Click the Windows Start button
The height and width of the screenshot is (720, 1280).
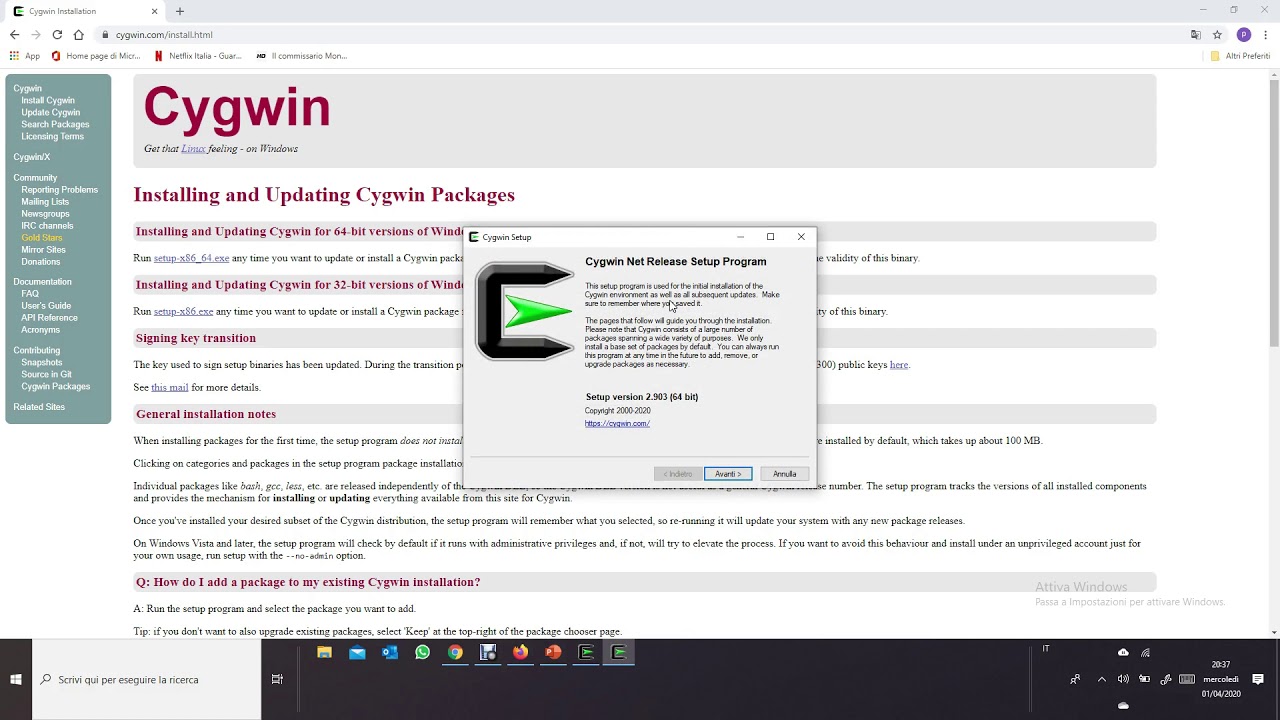tap(16, 679)
